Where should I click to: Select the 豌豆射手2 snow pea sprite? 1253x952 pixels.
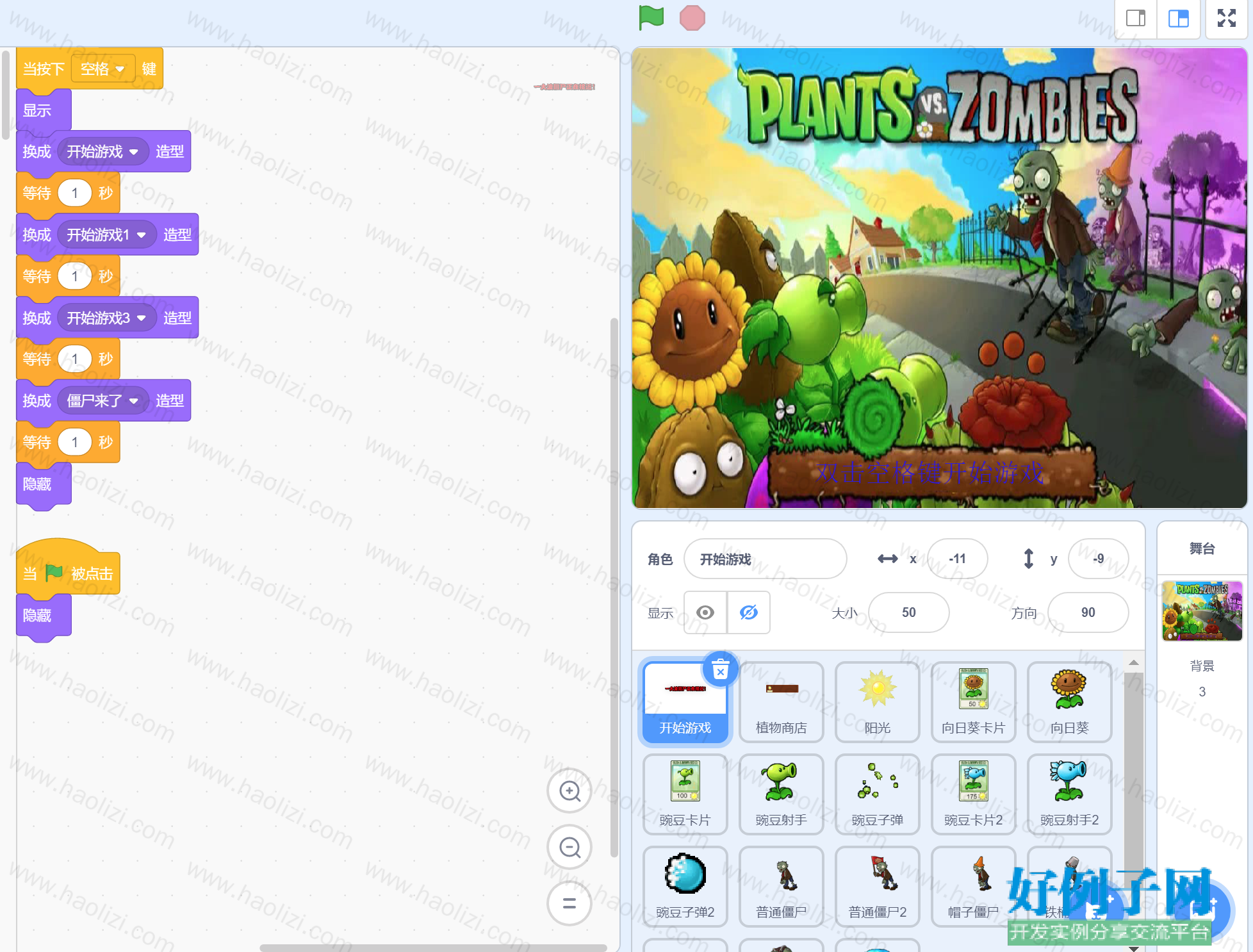1070,795
